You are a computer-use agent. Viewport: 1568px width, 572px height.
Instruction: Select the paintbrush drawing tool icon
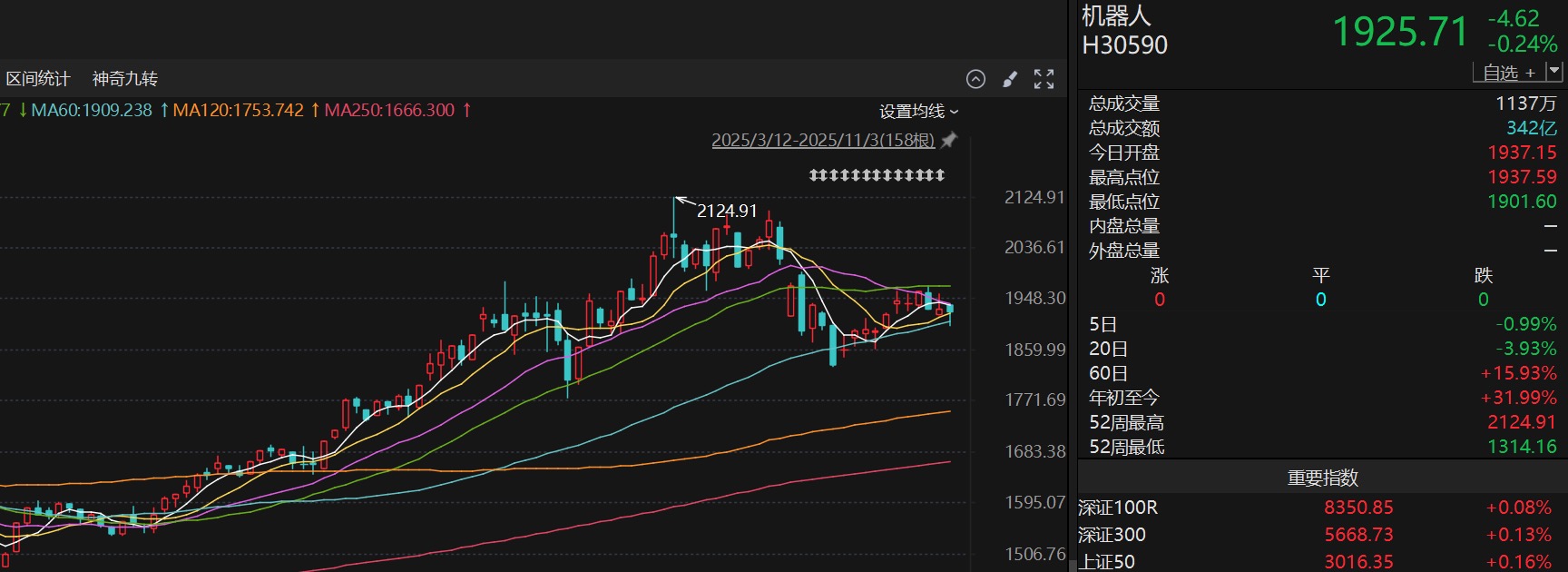click(x=1010, y=79)
